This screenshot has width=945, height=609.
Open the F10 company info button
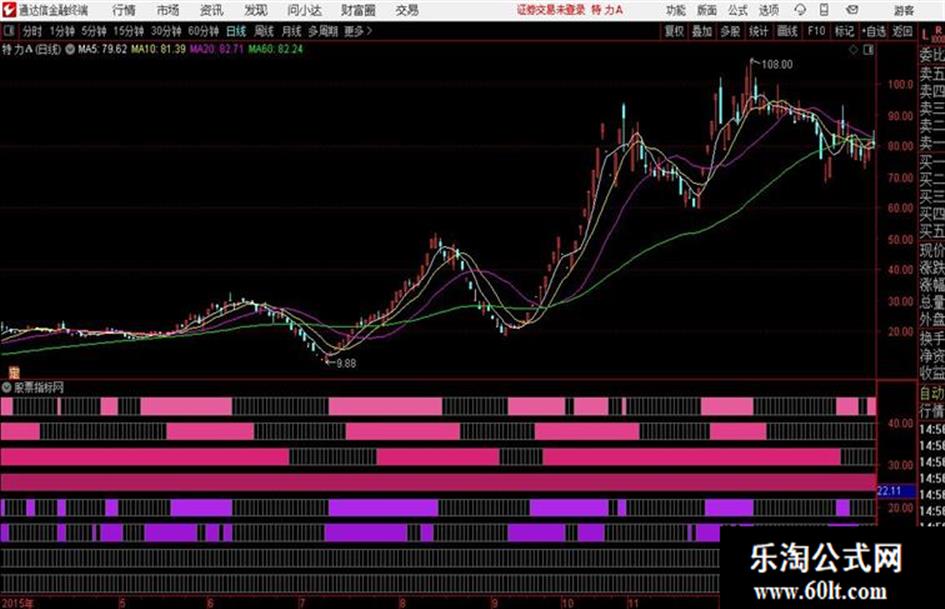817,31
